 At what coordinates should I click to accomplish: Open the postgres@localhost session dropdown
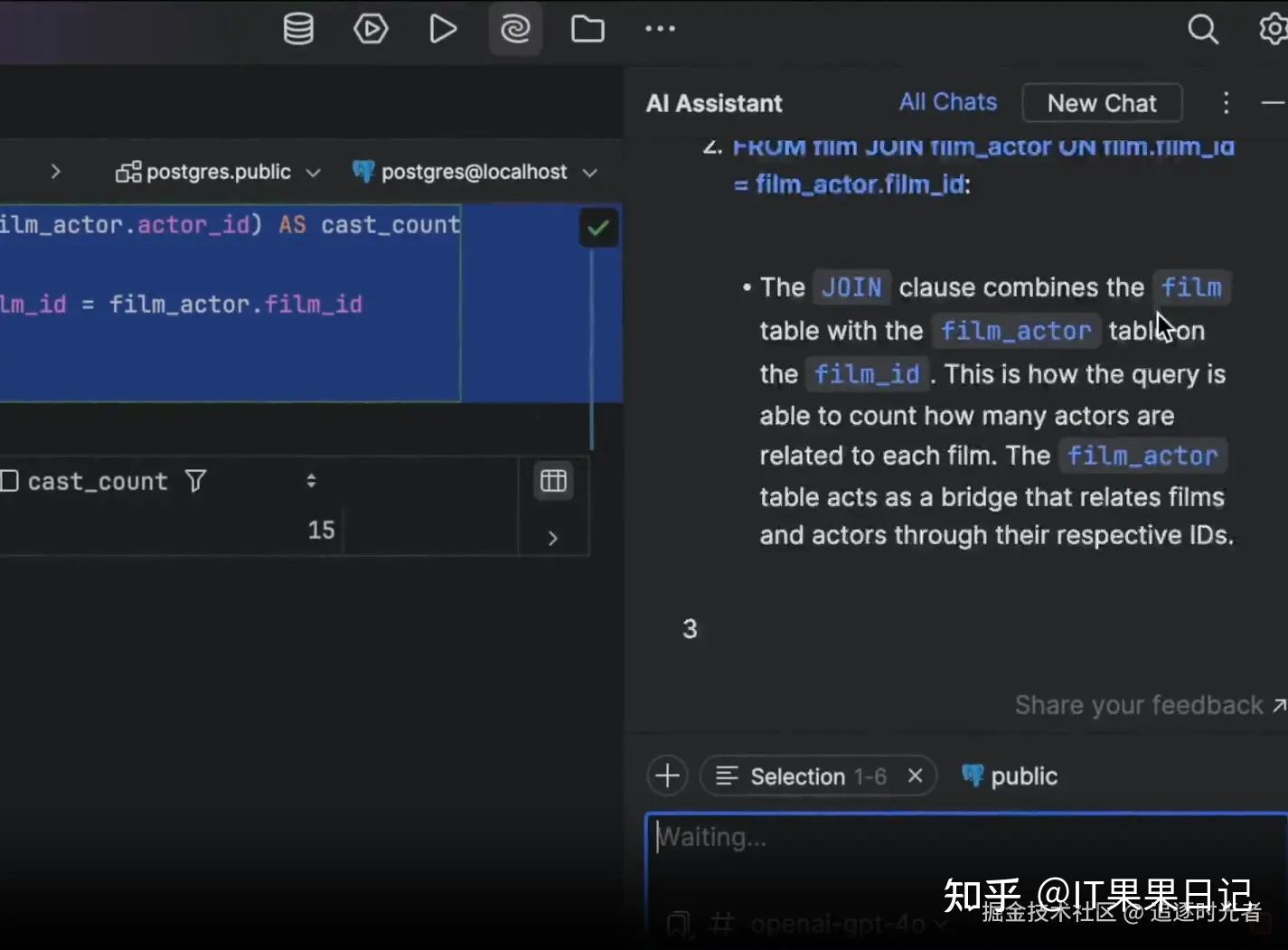475,172
